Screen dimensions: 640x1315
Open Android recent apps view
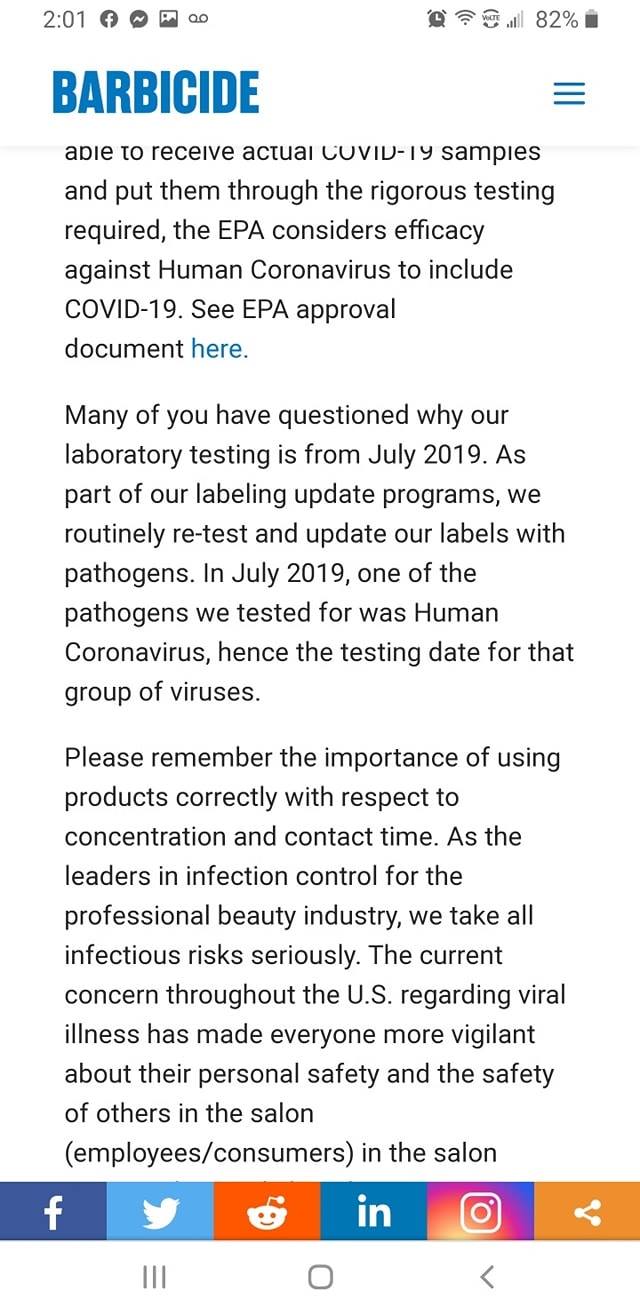(x=153, y=1277)
